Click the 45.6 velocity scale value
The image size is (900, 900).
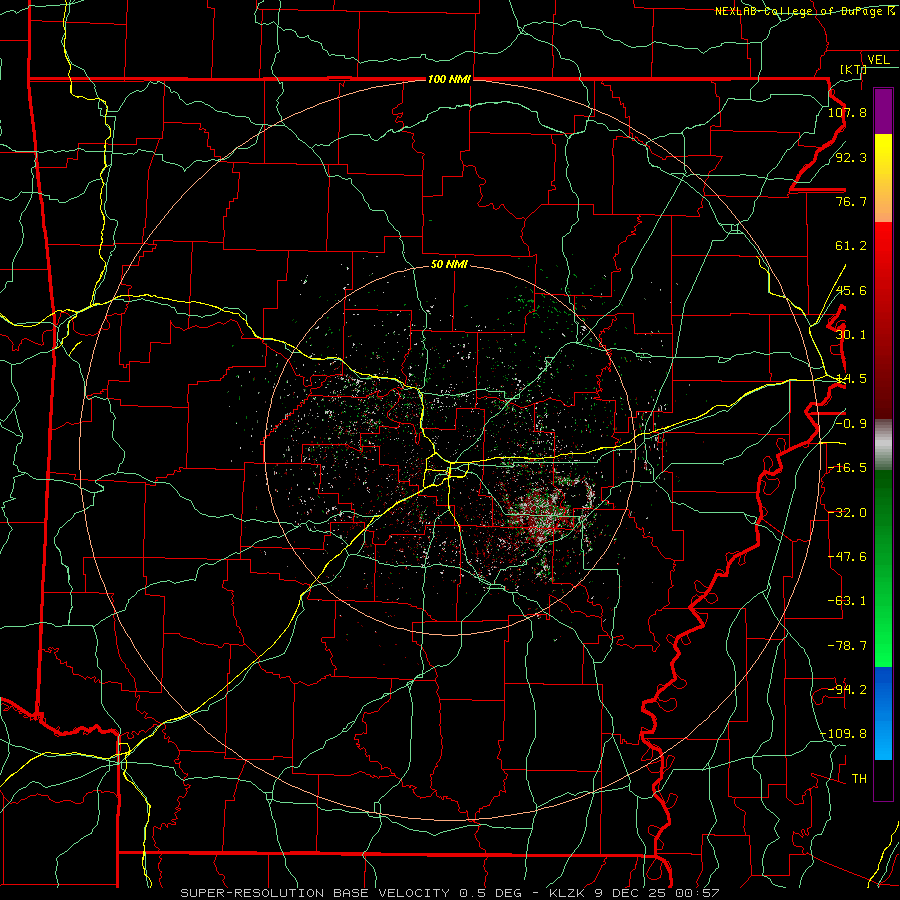(x=851, y=290)
